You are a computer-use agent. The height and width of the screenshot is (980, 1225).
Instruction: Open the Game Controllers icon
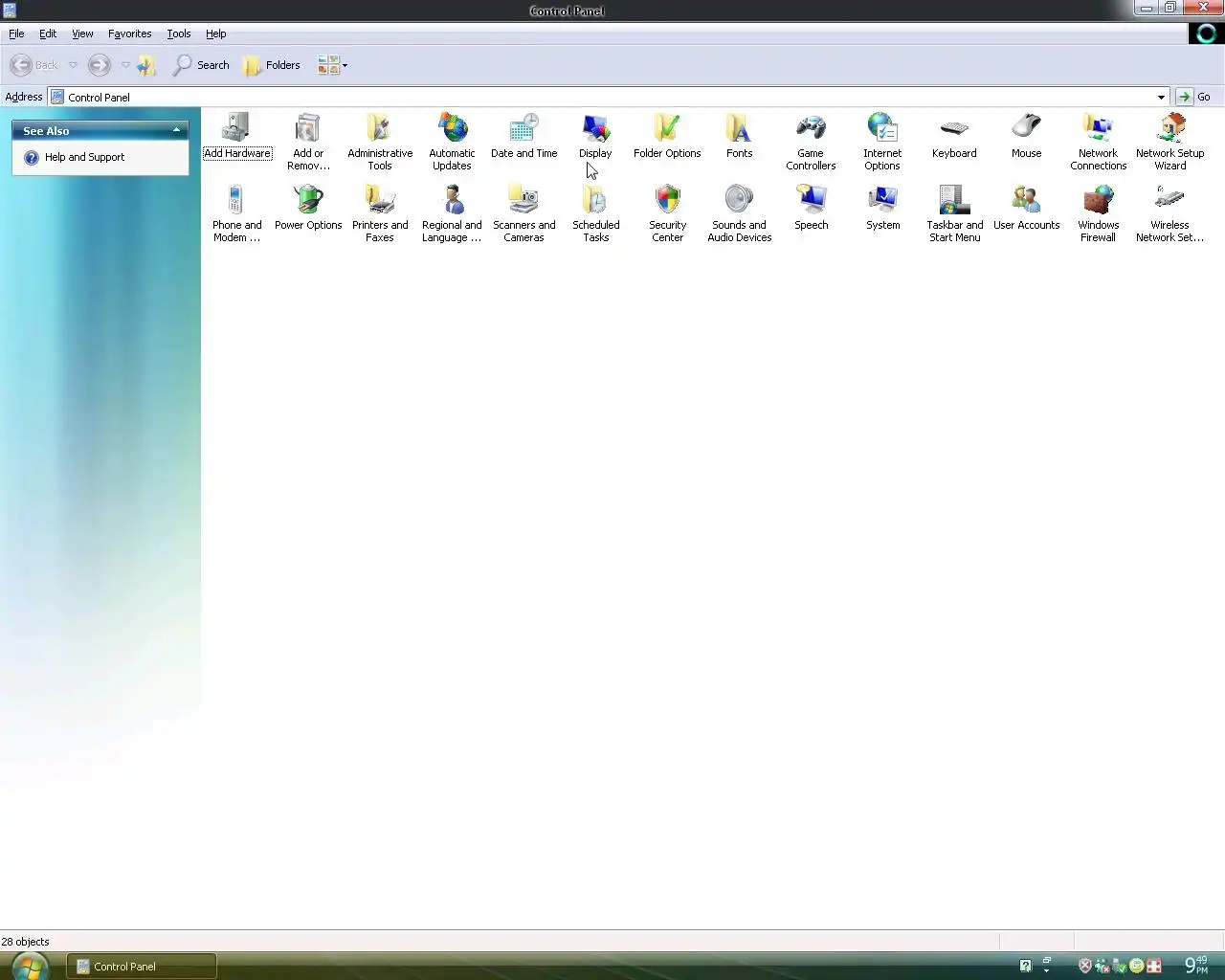pyautogui.click(x=811, y=127)
